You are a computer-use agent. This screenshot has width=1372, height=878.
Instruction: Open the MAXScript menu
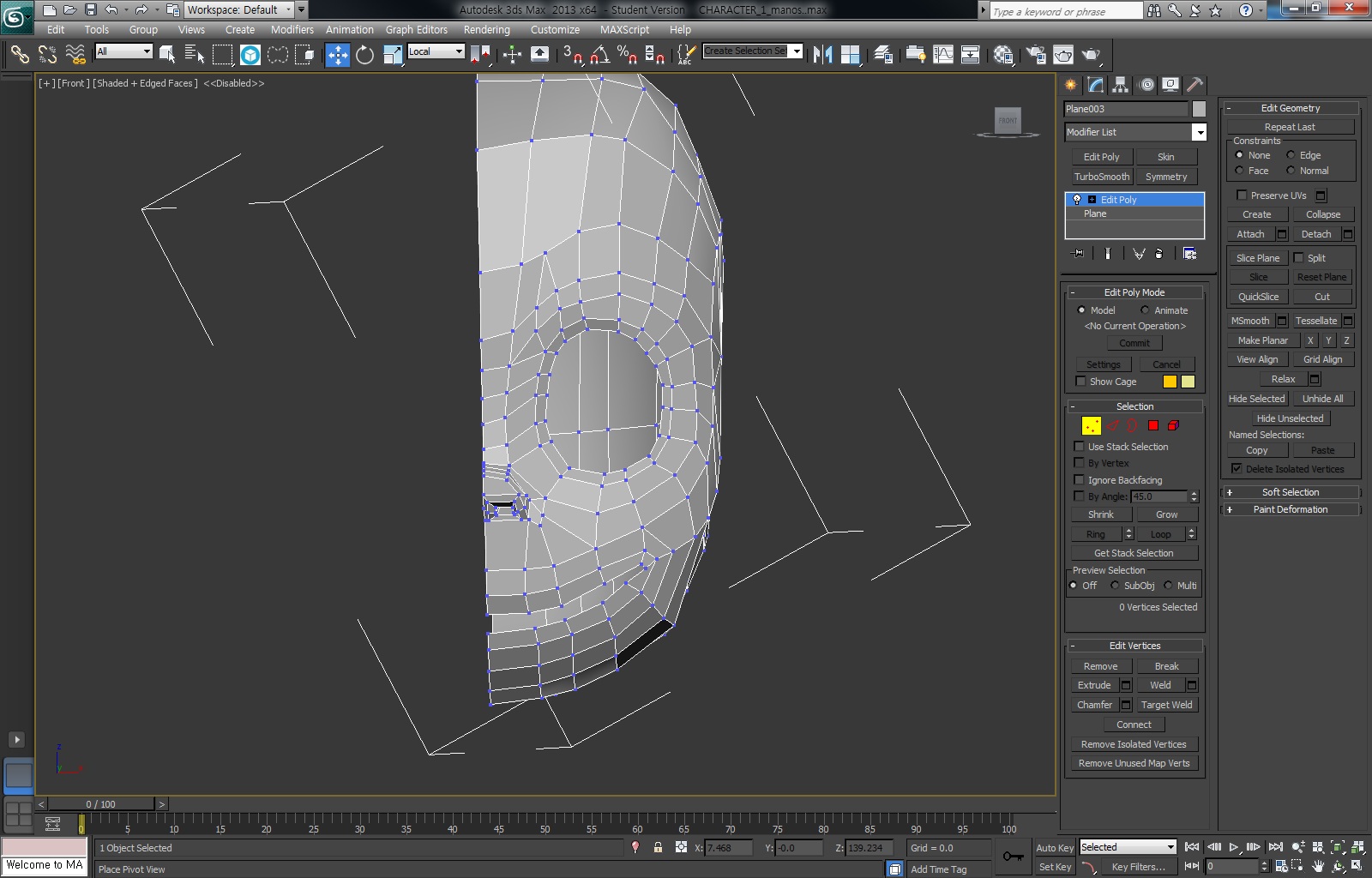[x=624, y=29]
